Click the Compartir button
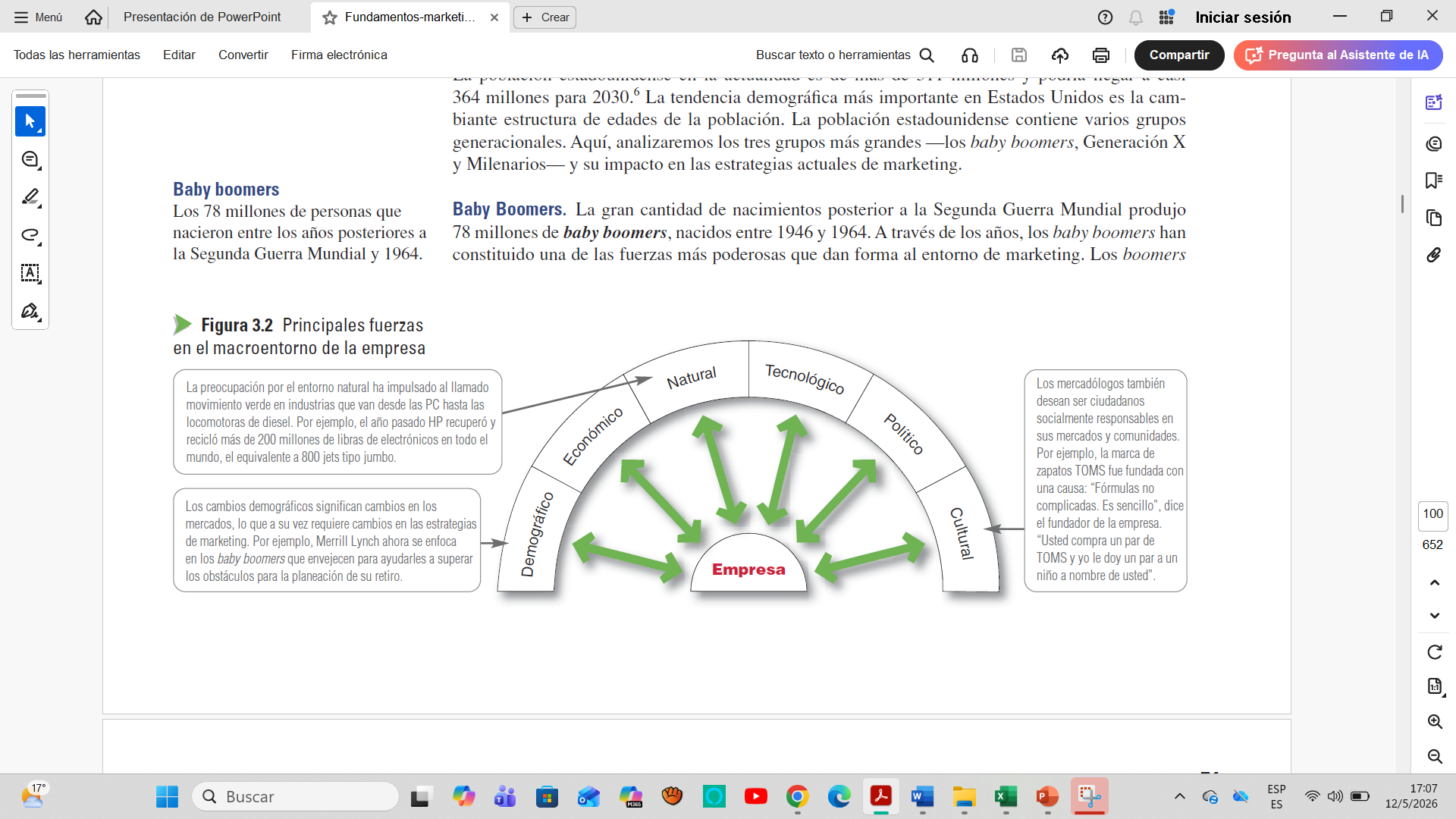Viewport: 1456px width, 819px height. pos(1179,55)
